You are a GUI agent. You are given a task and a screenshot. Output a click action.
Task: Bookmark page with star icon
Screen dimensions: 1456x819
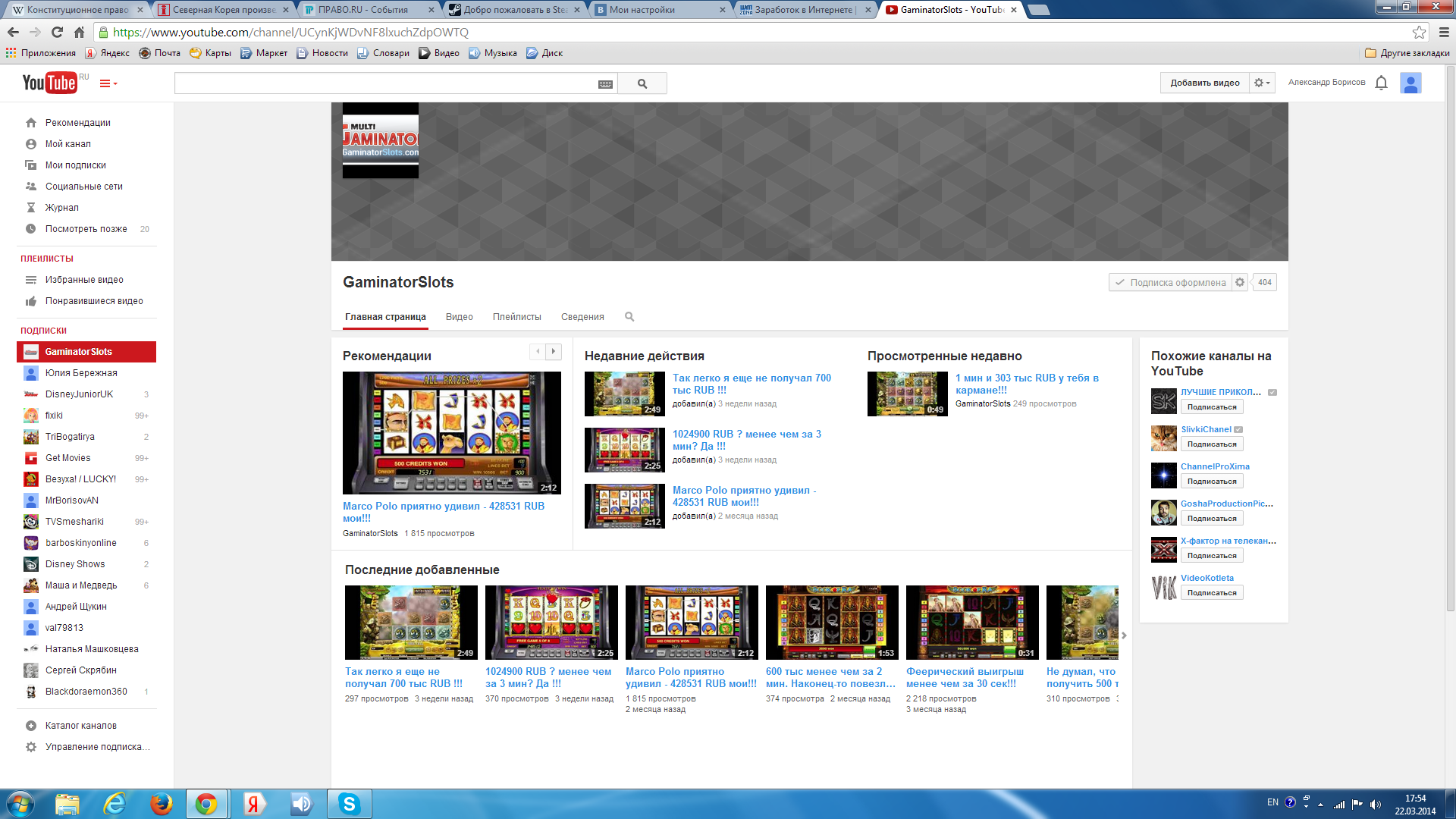pyautogui.click(x=1419, y=32)
